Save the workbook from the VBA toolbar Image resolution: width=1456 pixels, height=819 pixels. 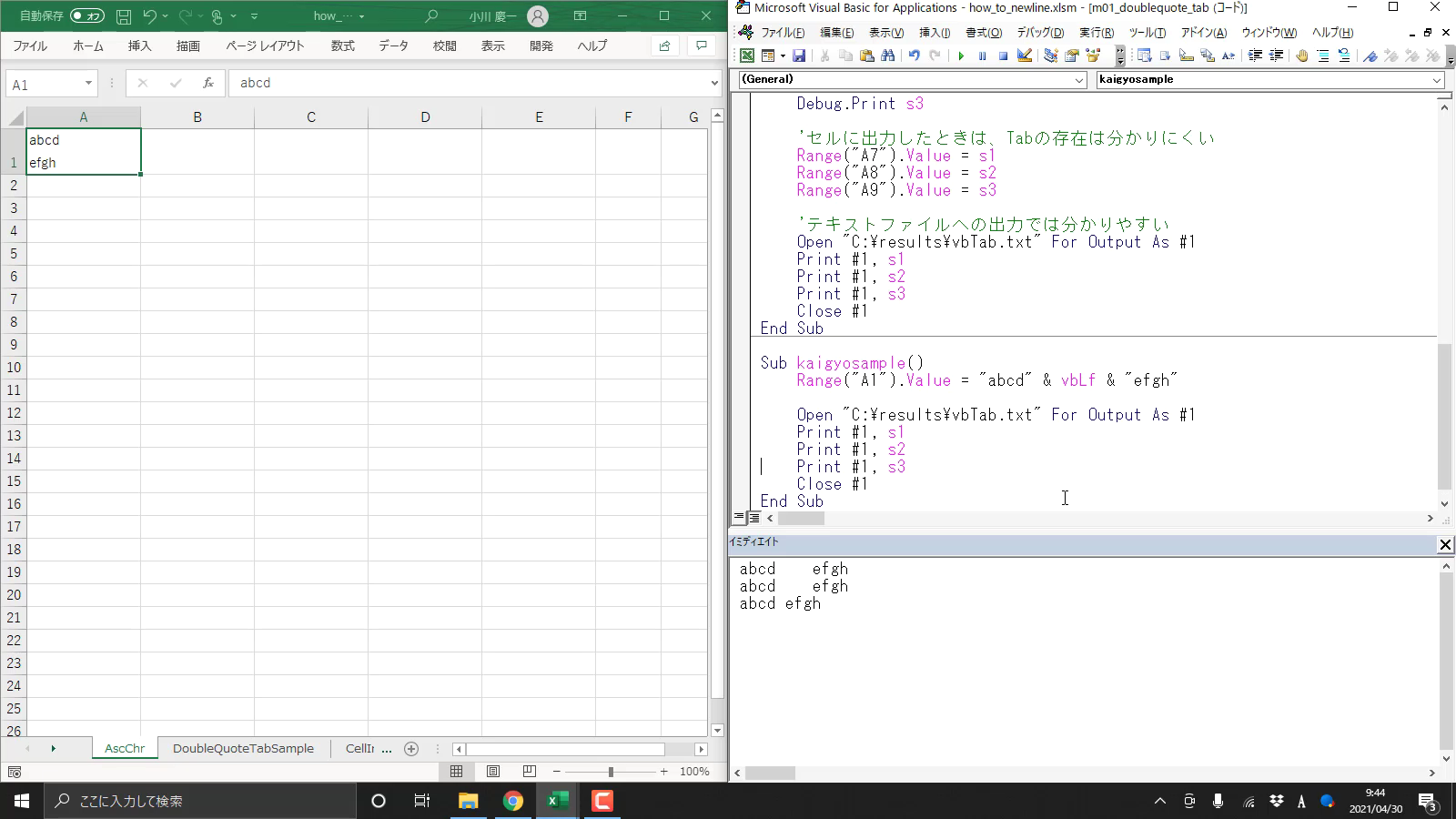(x=798, y=56)
